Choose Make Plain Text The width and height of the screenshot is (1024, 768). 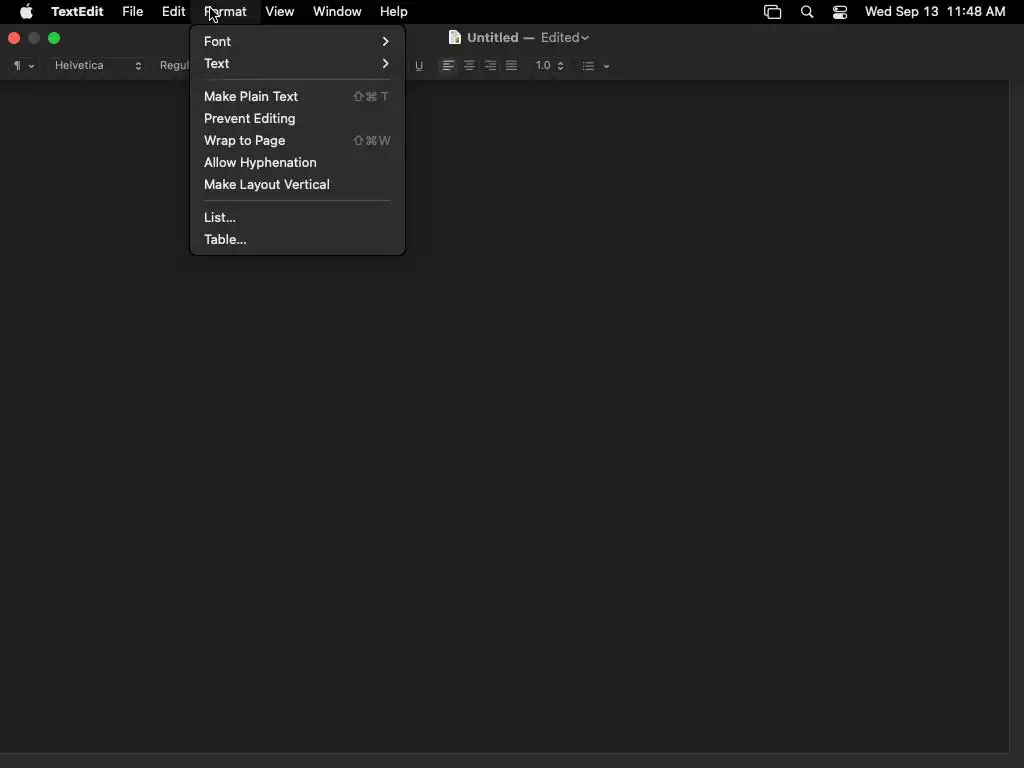point(297,97)
